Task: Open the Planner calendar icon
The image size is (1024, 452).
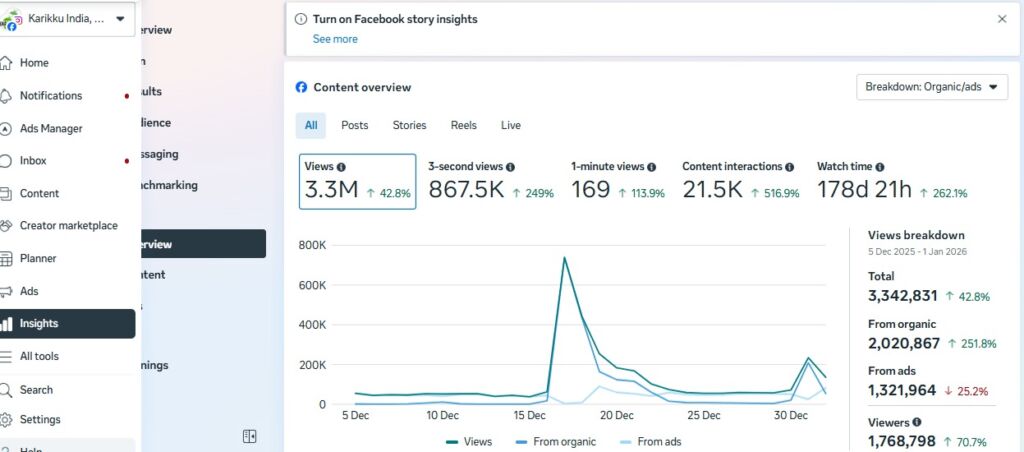Action: pyautogui.click(x=7, y=258)
